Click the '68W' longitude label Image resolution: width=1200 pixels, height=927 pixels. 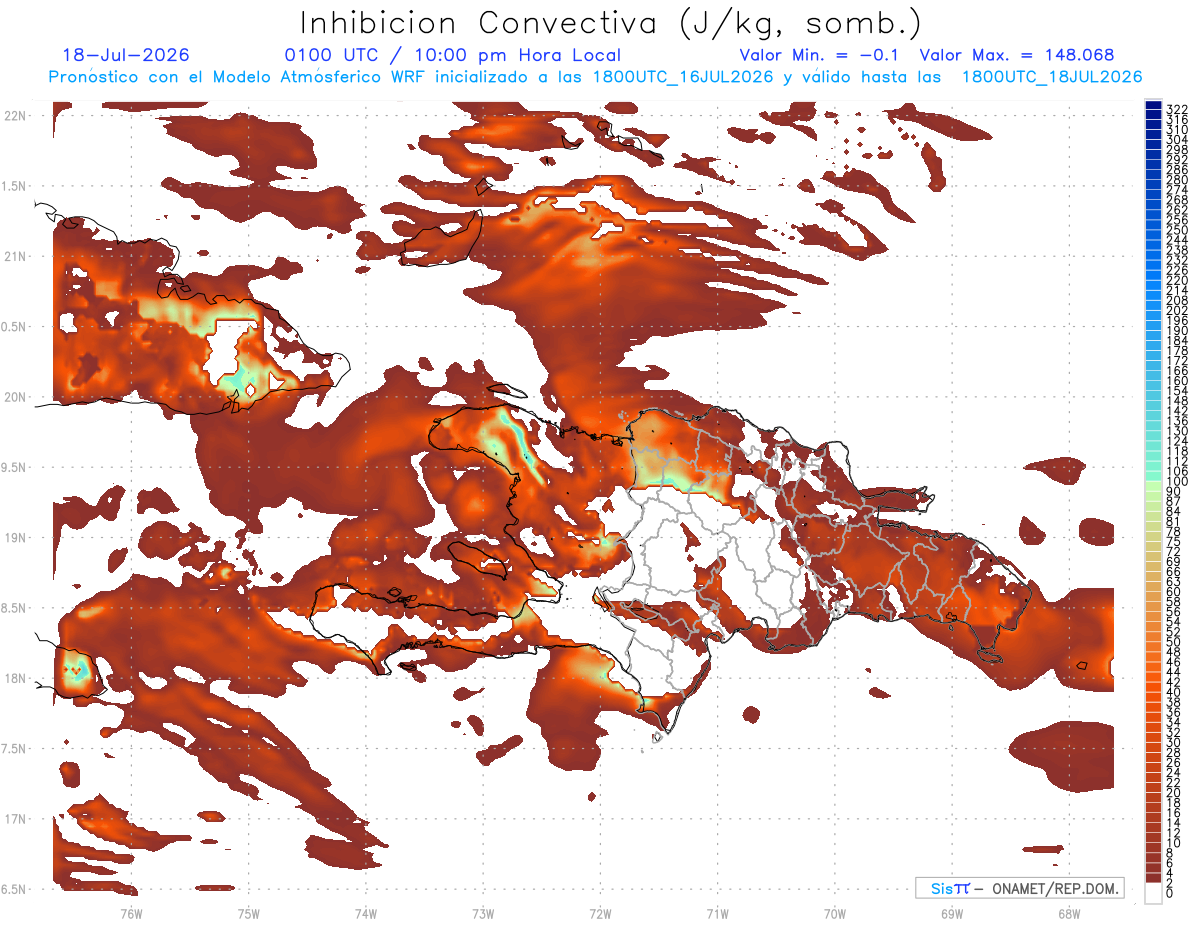point(1069,913)
